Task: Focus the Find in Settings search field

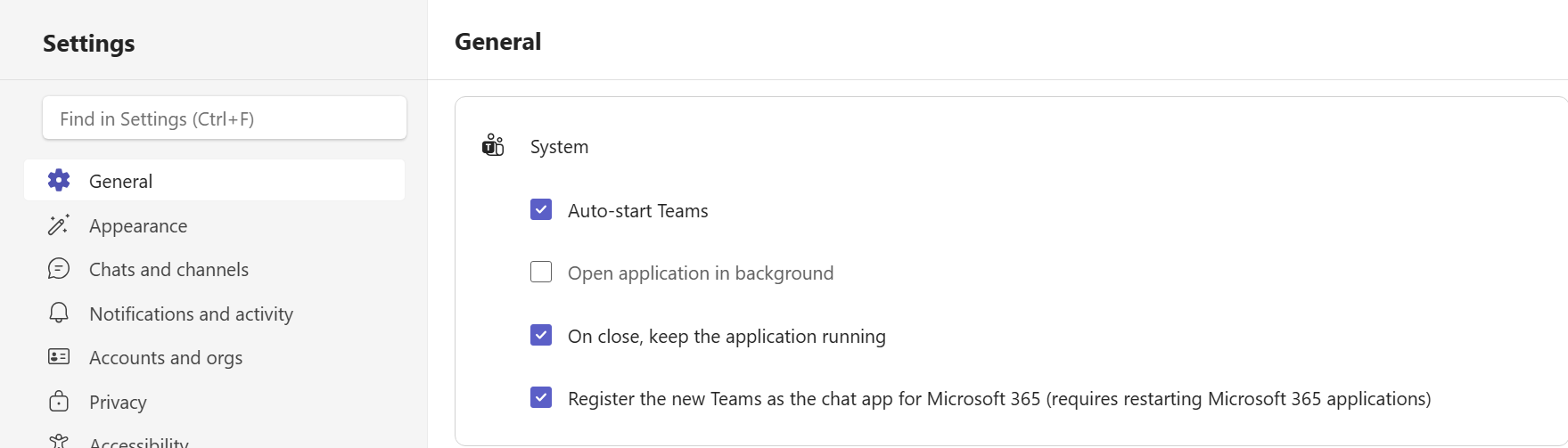Action: point(225,118)
